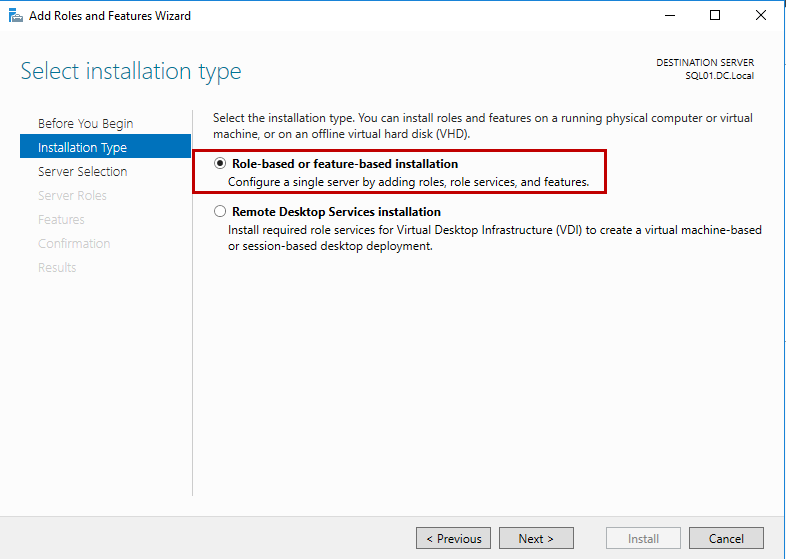Viewport: 786px width, 559px height.
Task: Switch to Server Selection step
Action: click(82, 172)
